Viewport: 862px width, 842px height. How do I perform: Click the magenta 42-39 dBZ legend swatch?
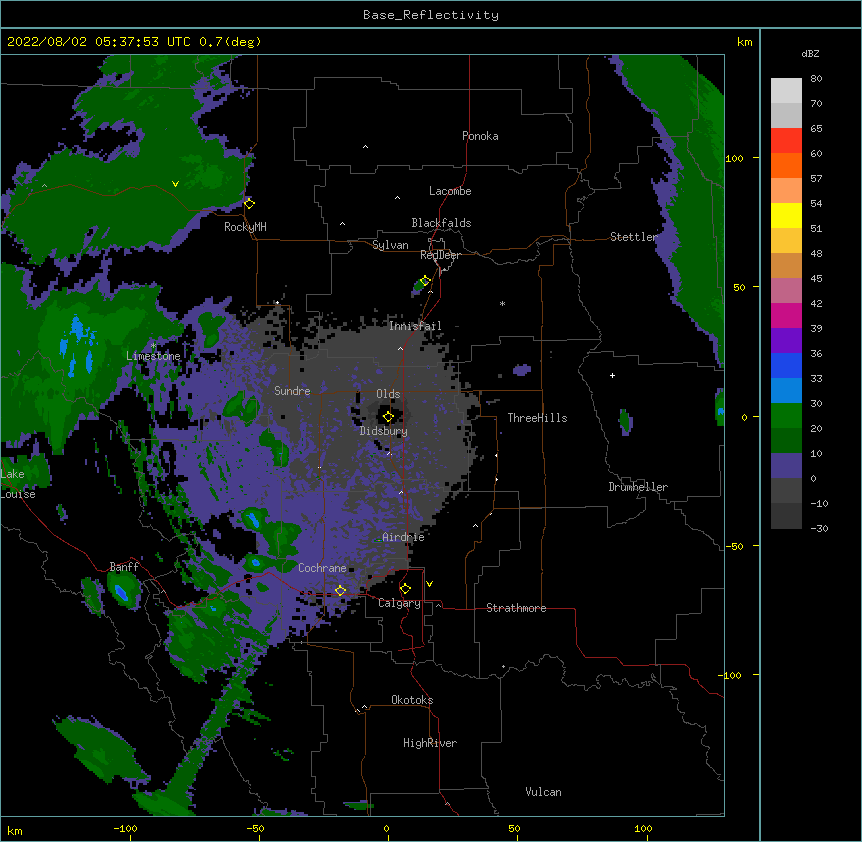point(786,316)
